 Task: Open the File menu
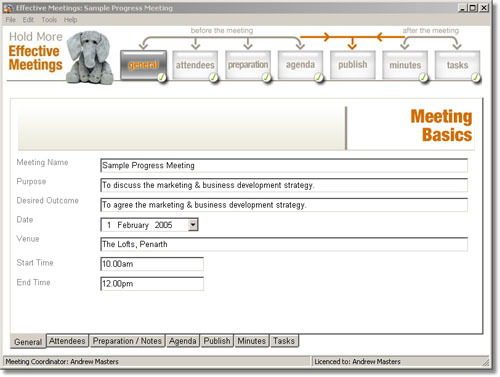[11, 20]
